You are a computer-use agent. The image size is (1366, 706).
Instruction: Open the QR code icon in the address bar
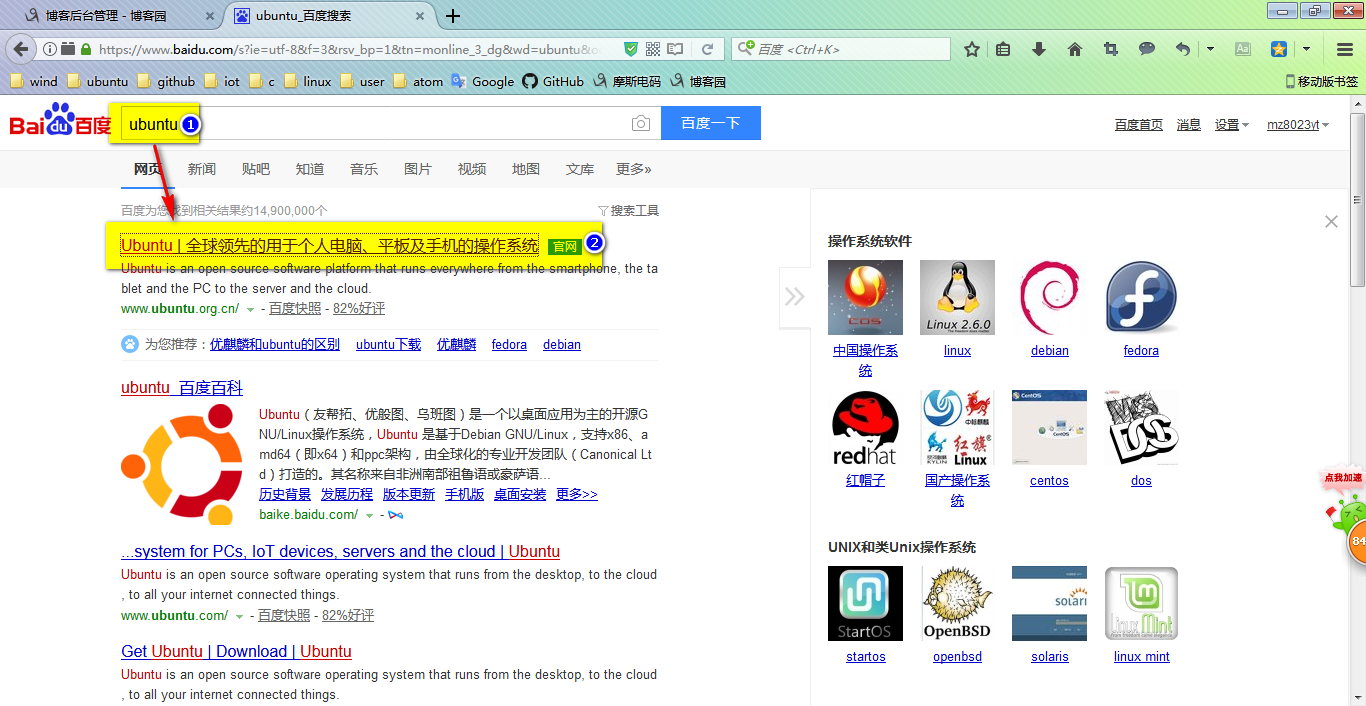click(653, 49)
